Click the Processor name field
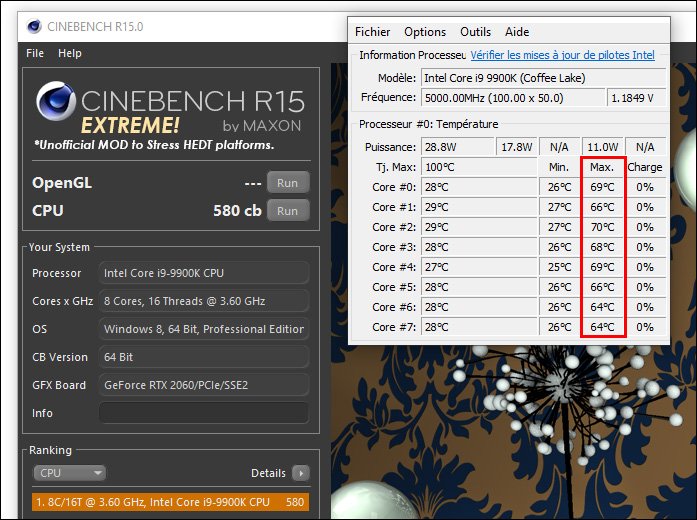The width and height of the screenshot is (697, 520). 203,273
